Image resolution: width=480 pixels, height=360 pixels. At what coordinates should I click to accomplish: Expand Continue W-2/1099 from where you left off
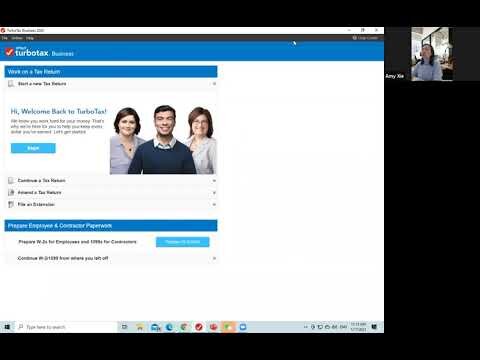214,258
